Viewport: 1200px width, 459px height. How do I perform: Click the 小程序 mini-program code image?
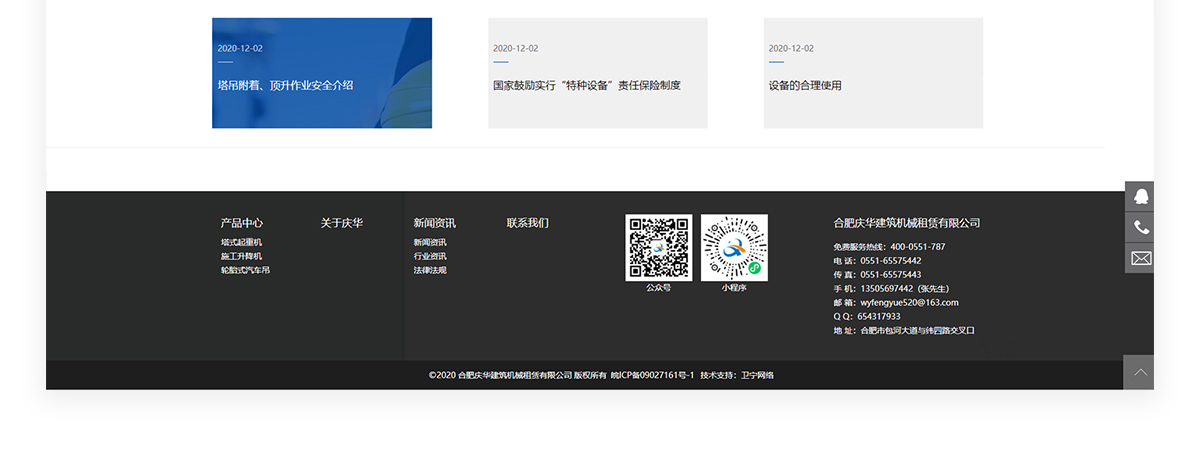point(734,247)
